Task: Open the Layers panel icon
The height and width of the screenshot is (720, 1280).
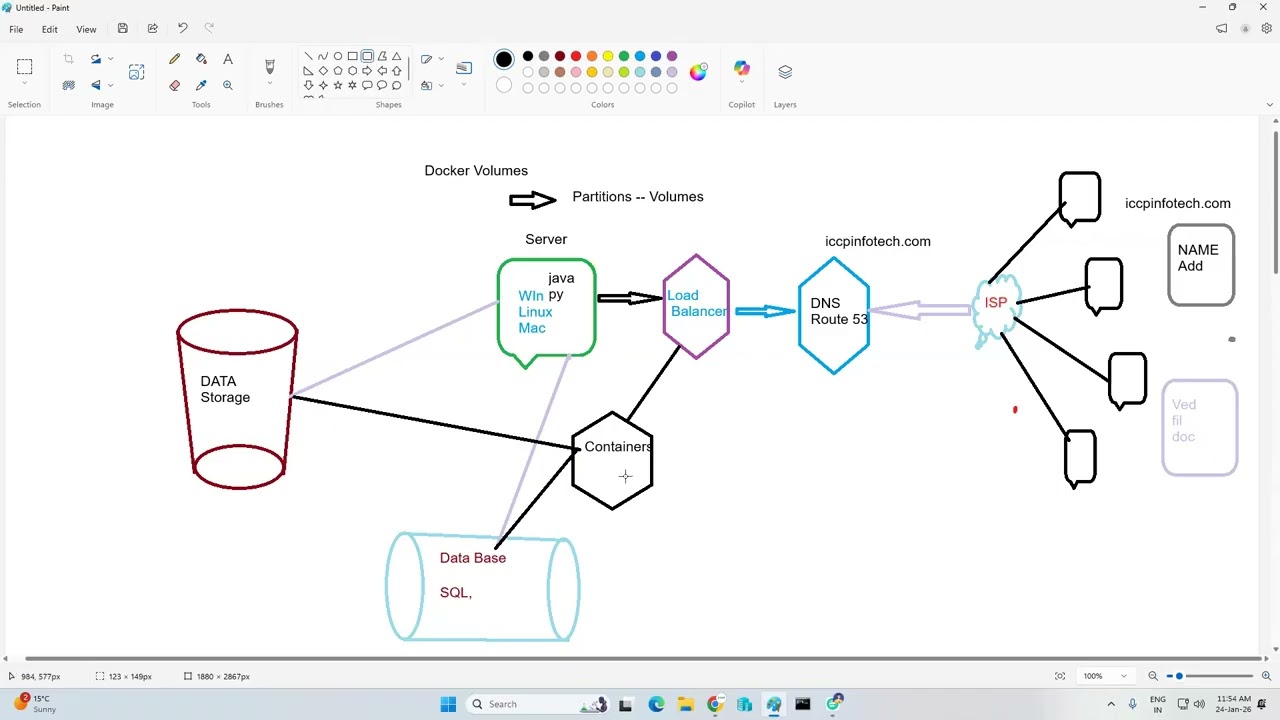Action: click(x=785, y=72)
